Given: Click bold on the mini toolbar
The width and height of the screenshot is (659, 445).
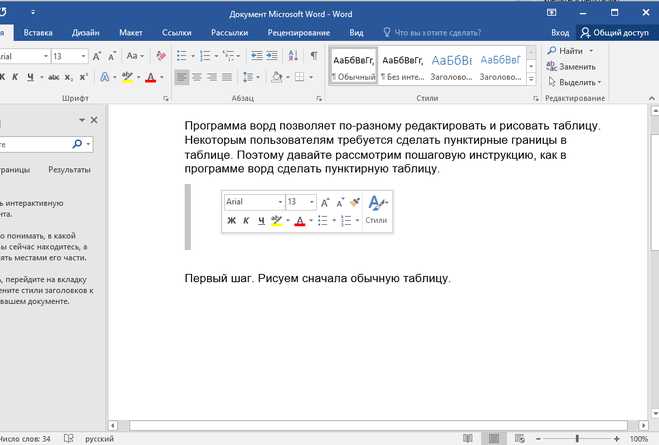Looking at the screenshot, I should pyautogui.click(x=231, y=221).
